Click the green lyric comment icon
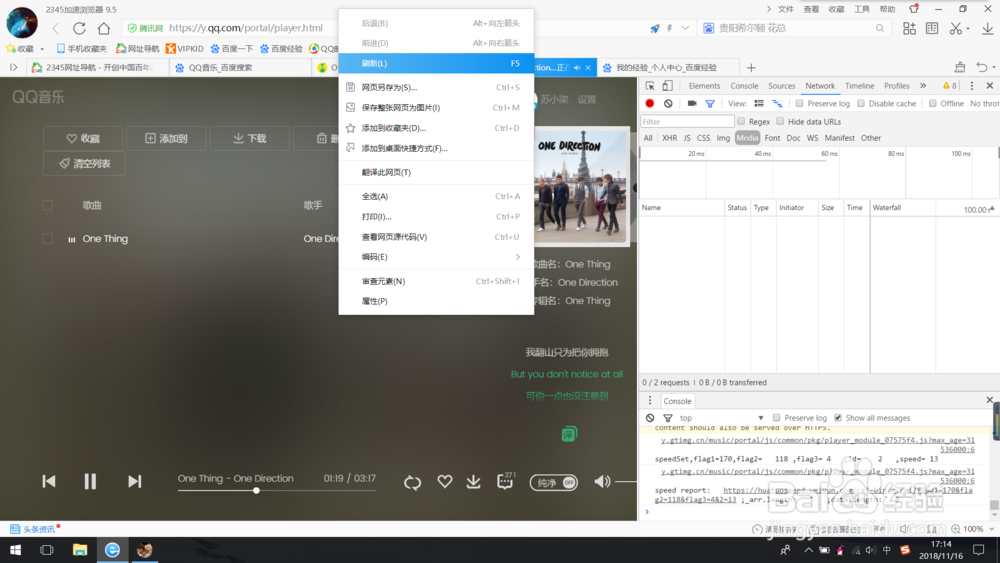 click(x=569, y=434)
